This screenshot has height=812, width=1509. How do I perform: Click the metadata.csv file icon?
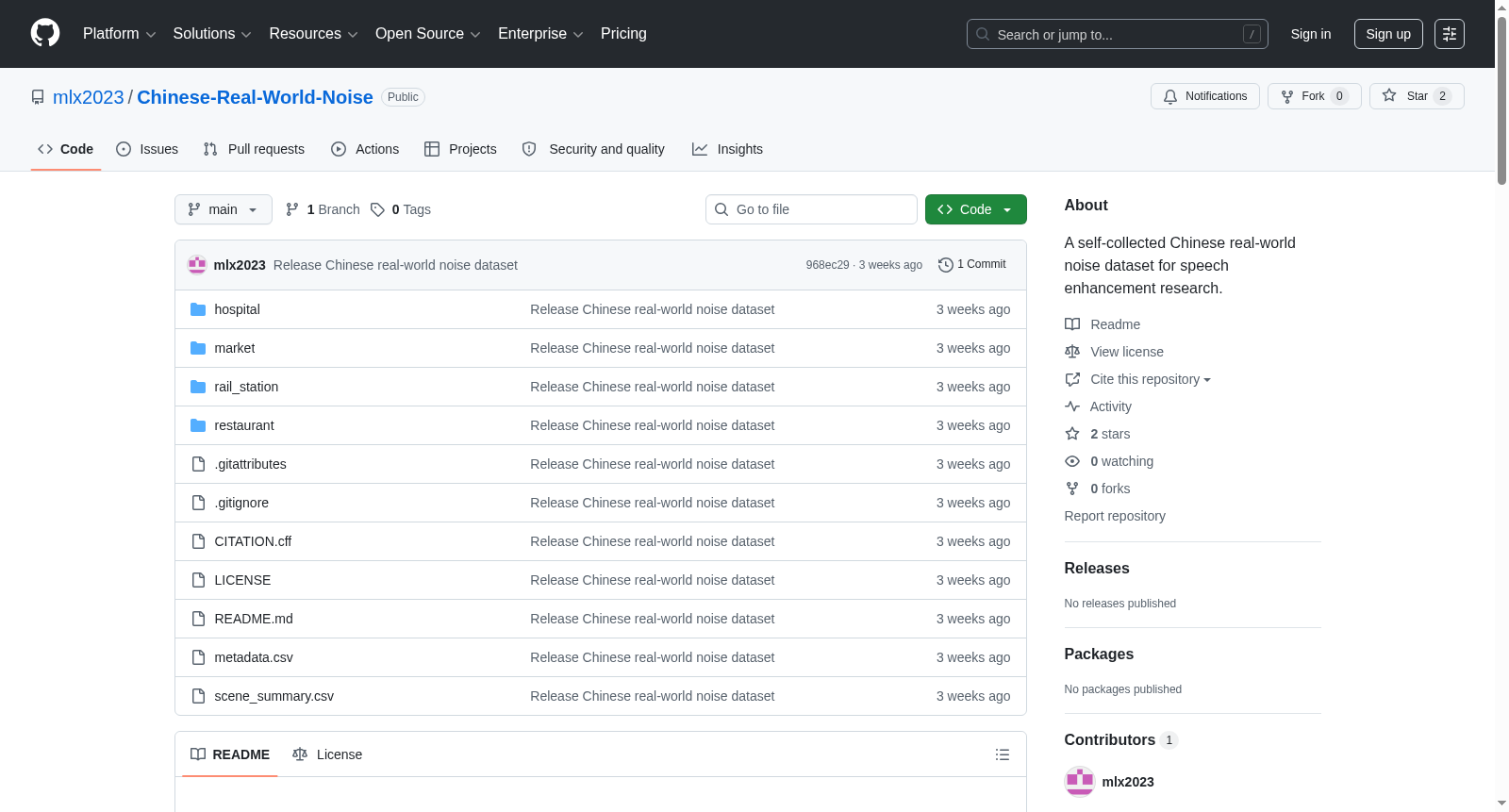point(198,657)
